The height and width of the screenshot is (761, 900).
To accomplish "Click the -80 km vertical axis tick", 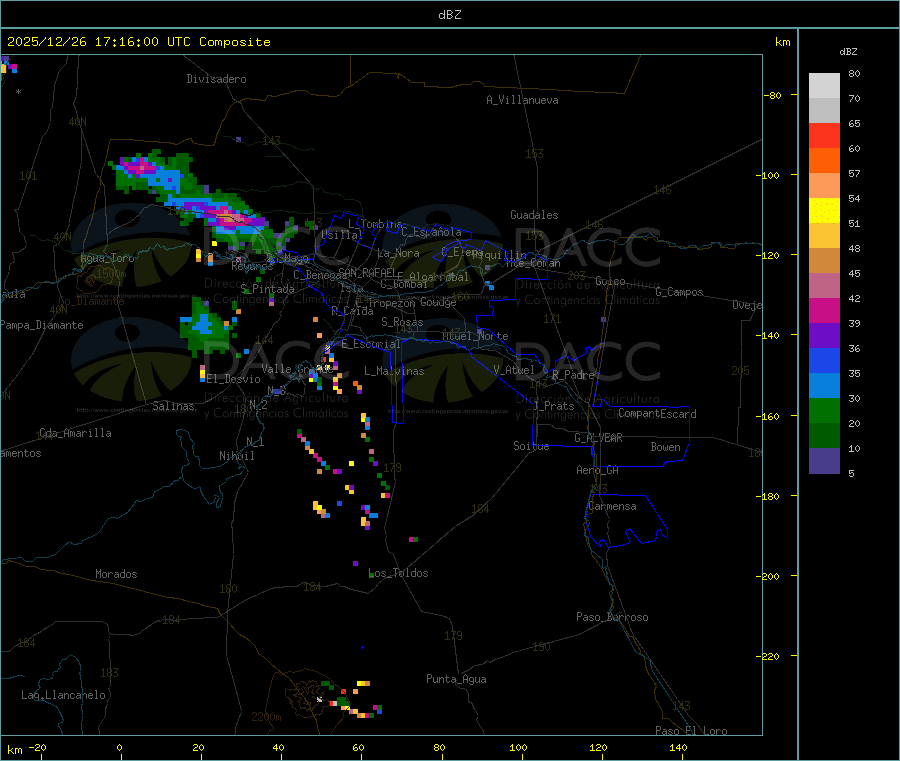I will [773, 95].
